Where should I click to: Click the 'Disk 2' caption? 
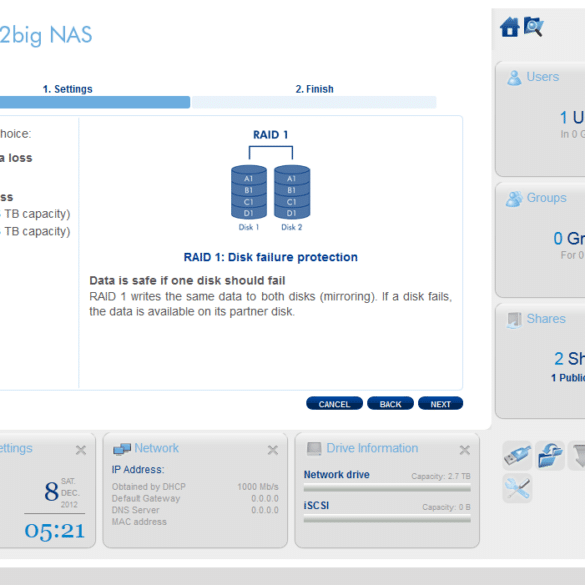292,227
